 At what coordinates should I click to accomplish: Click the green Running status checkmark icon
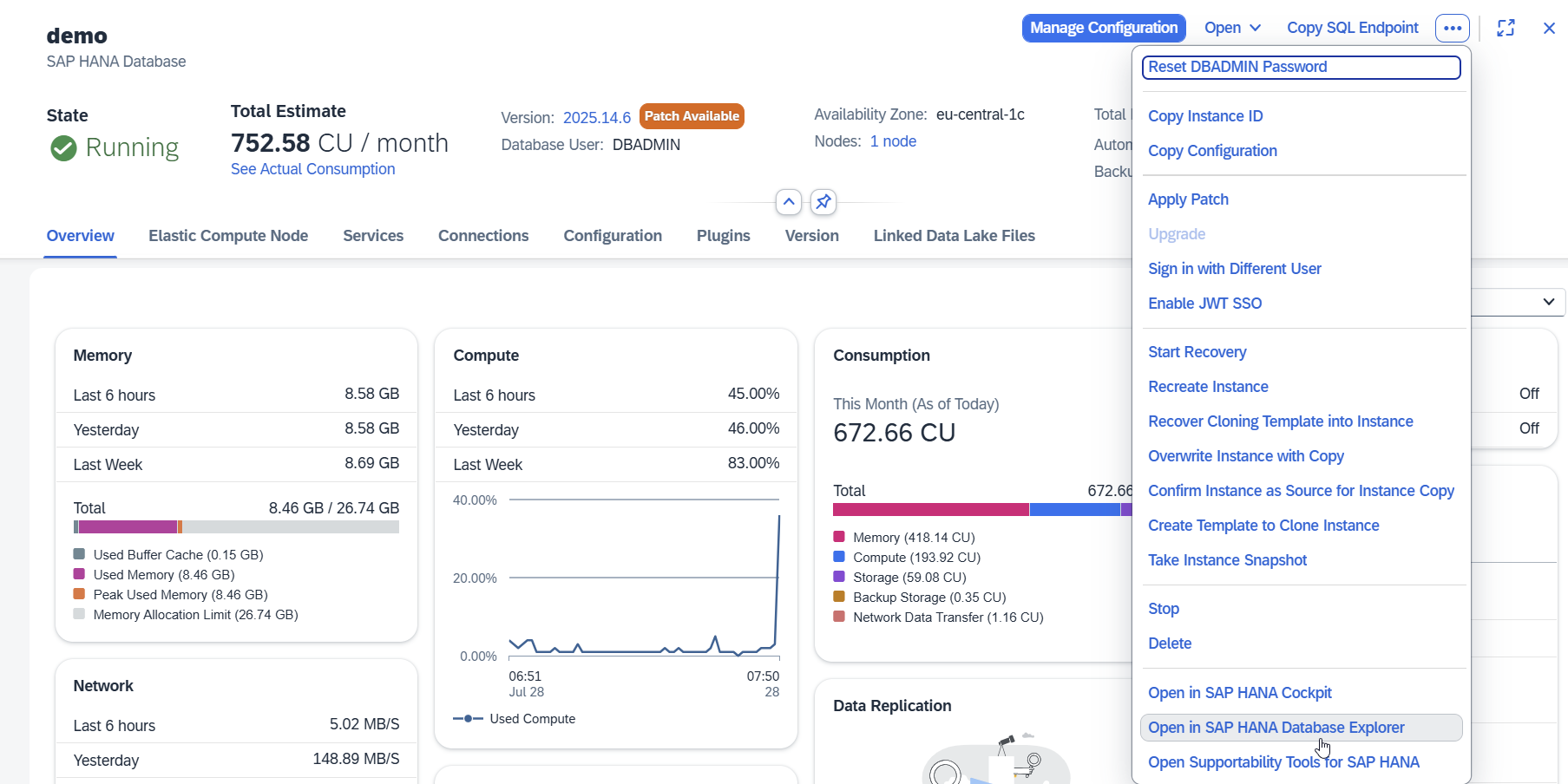click(63, 148)
